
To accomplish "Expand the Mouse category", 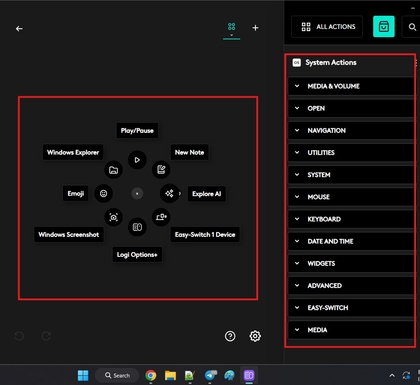I will (x=351, y=197).
